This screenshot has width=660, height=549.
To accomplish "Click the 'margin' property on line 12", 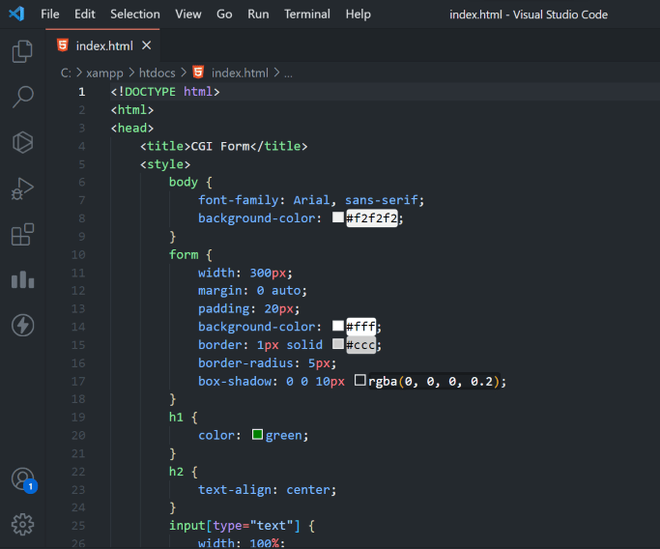I will (x=220, y=291).
